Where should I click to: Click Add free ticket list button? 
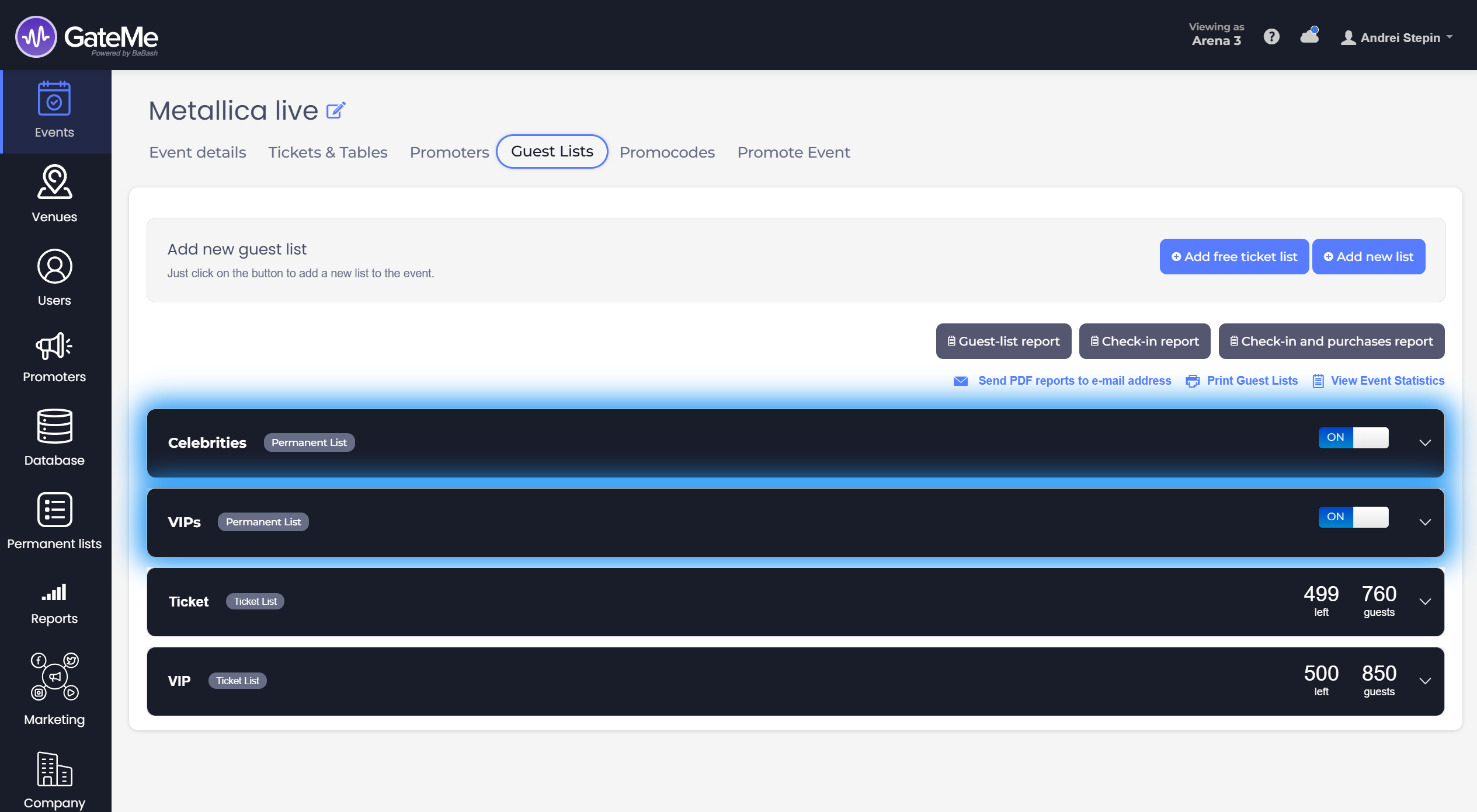click(x=1234, y=256)
